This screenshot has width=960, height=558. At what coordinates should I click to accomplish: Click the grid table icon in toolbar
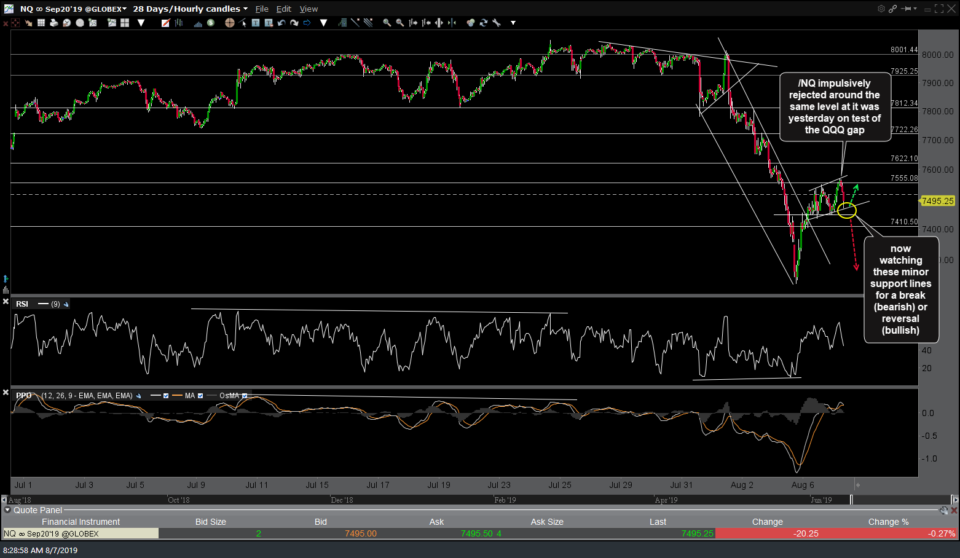[x=41, y=23]
